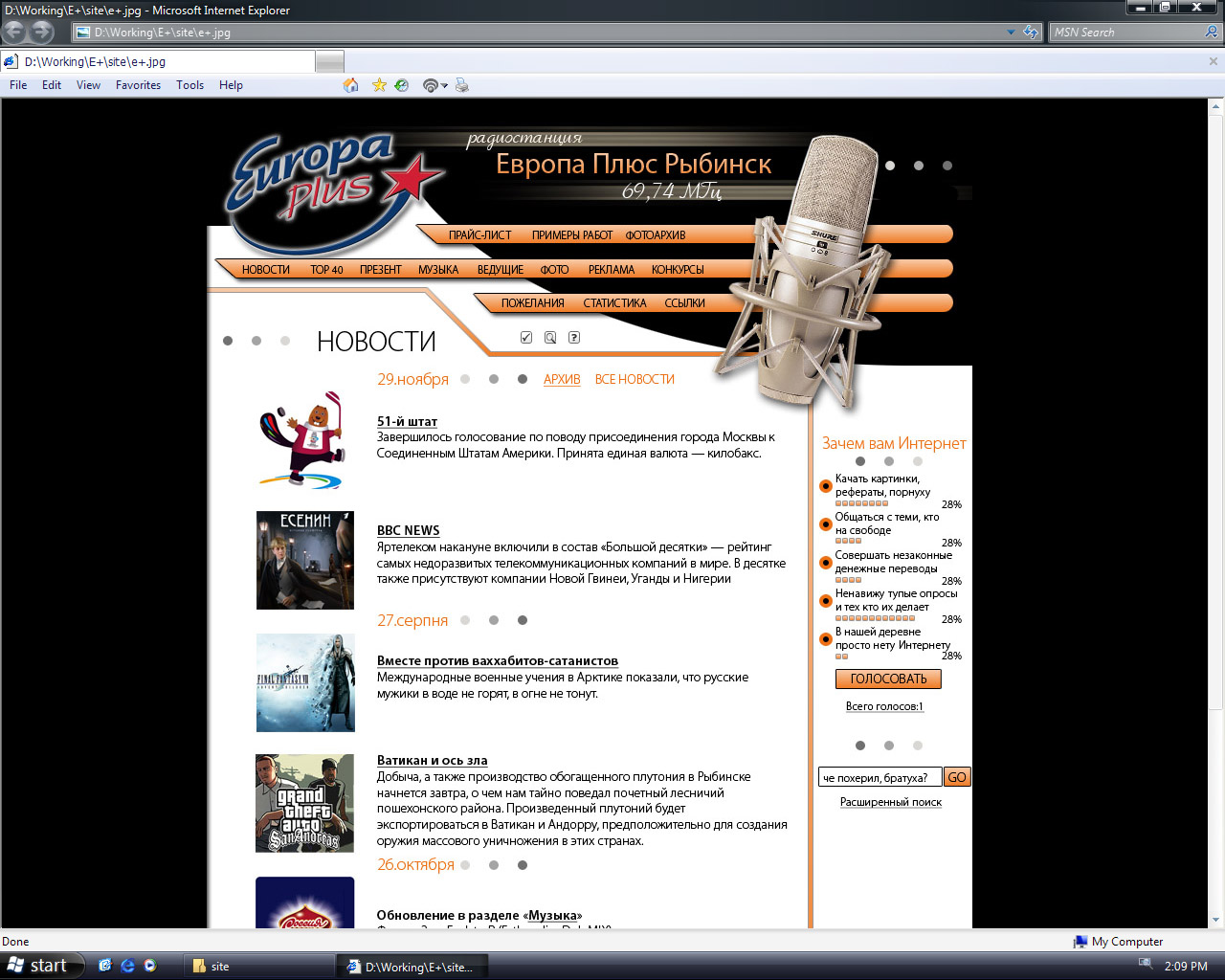Click the My Computer zone in status bar
Screen dimensions: 1225x980
pyautogui.click(x=1118, y=942)
